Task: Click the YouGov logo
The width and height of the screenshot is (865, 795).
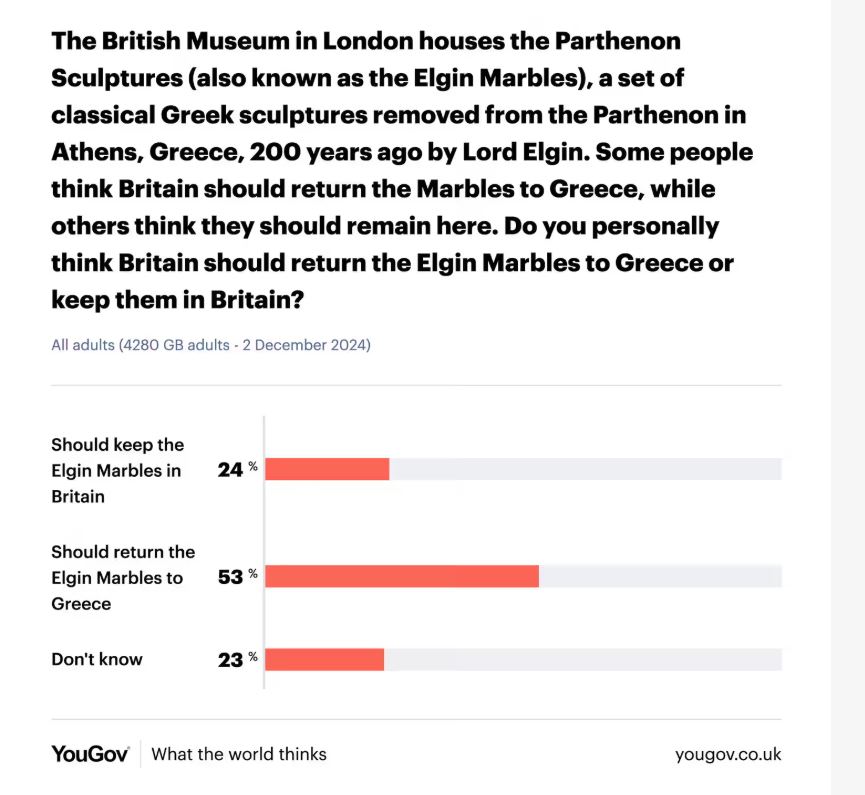Action: (90, 754)
